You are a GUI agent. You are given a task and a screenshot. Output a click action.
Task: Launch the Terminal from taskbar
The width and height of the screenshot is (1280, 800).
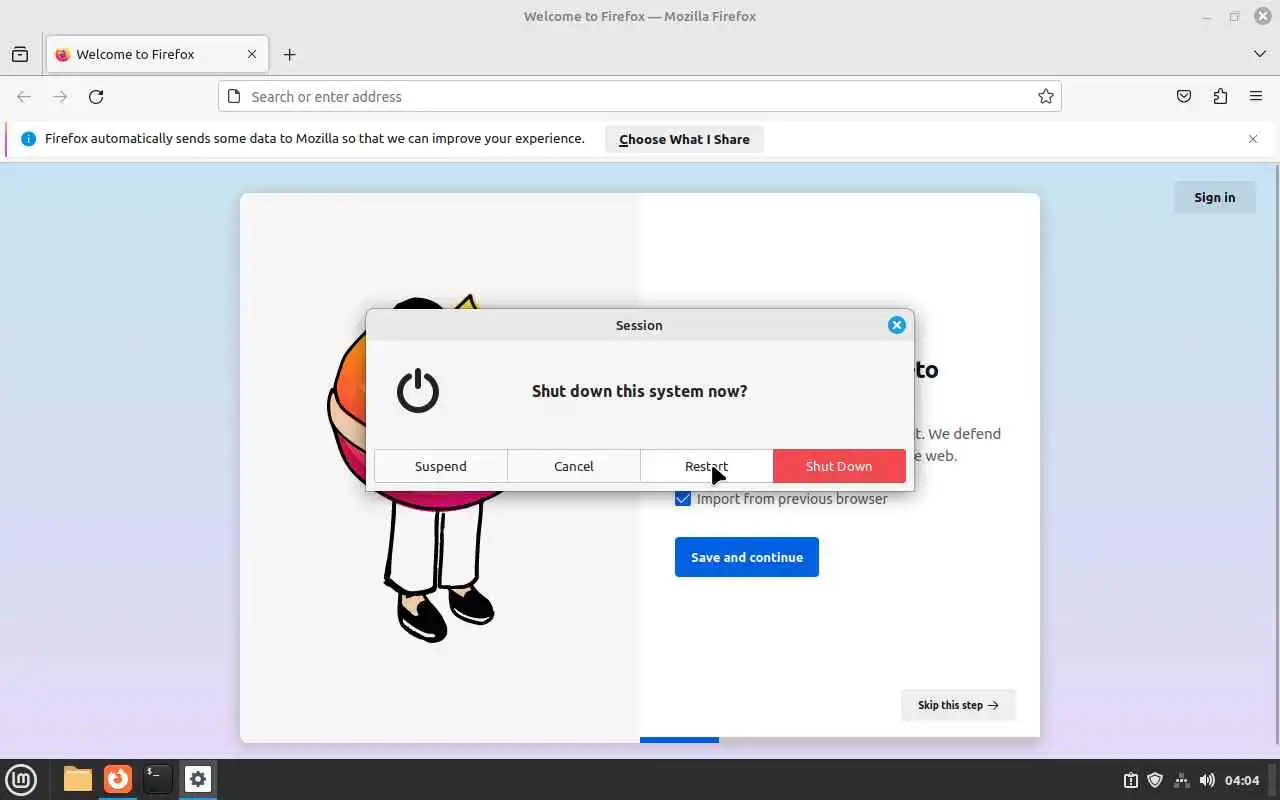[x=157, y=779]
